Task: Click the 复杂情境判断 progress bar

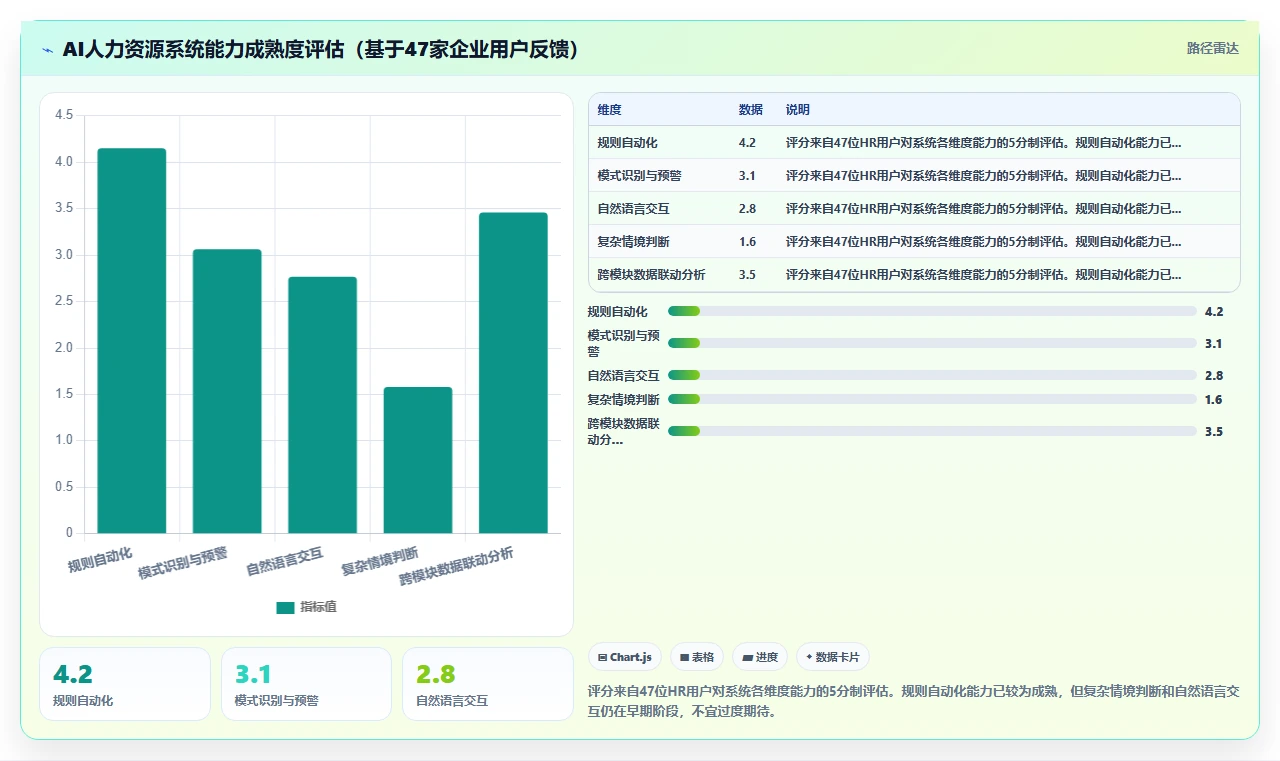Action: 932,399
